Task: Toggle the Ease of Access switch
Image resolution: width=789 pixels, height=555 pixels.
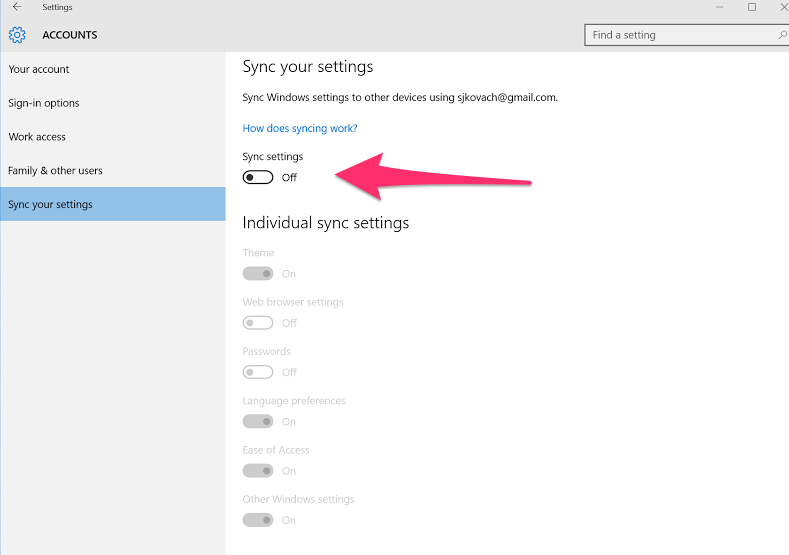Action: click(258, 470)
